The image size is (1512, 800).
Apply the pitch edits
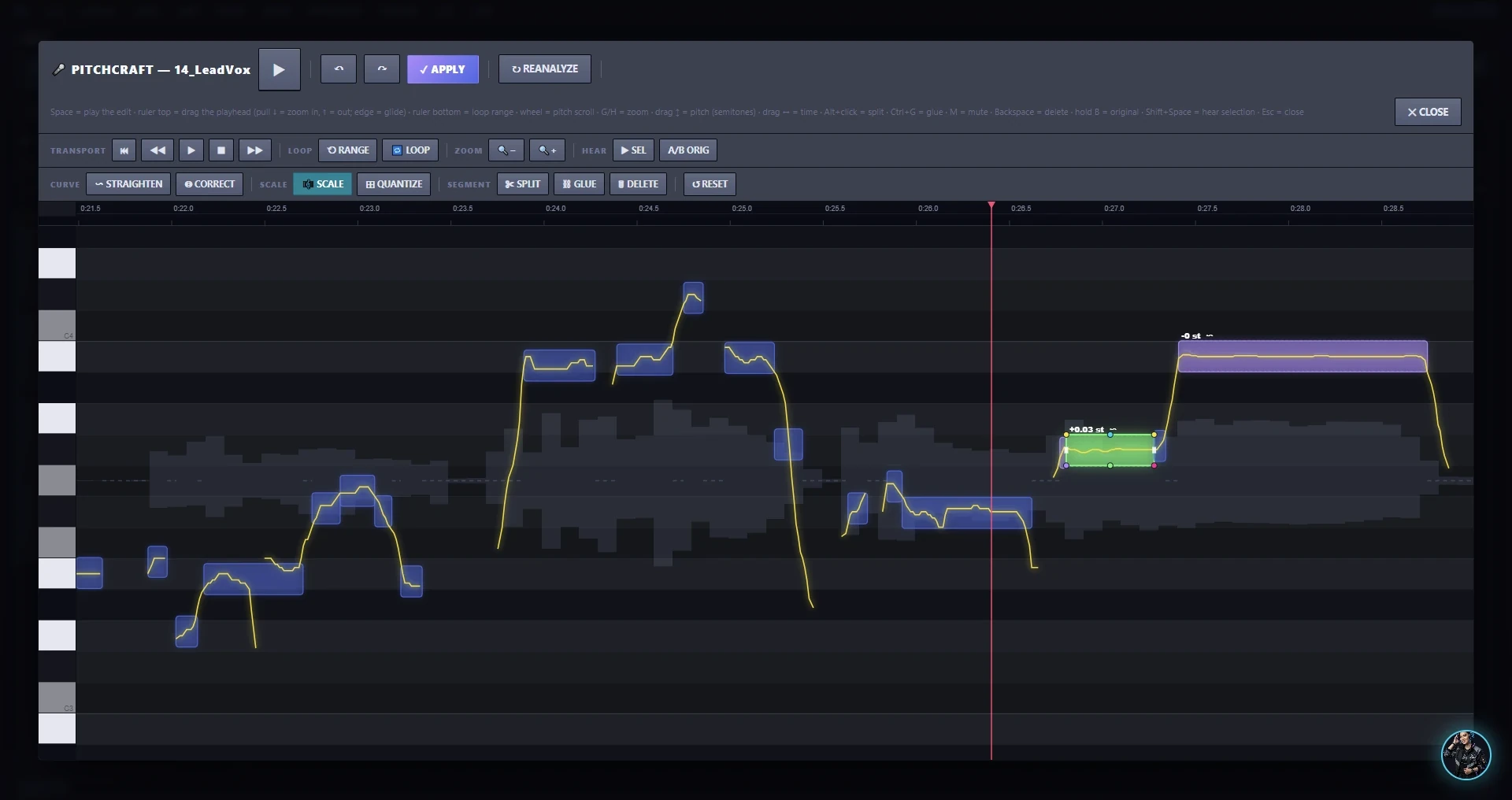click(x=443, y=69)
